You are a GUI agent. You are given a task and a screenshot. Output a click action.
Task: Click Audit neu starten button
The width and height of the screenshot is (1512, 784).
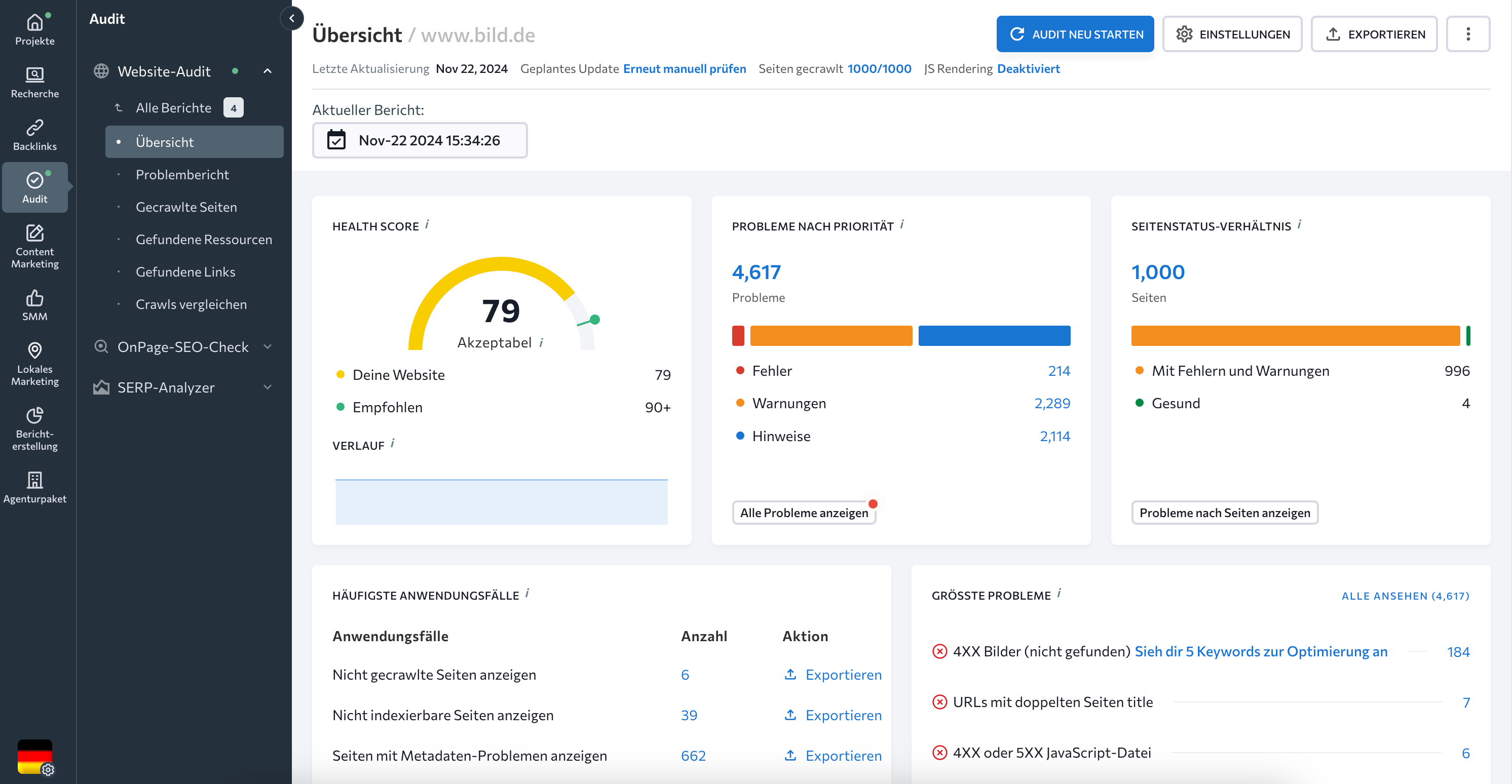point(1074,34)
